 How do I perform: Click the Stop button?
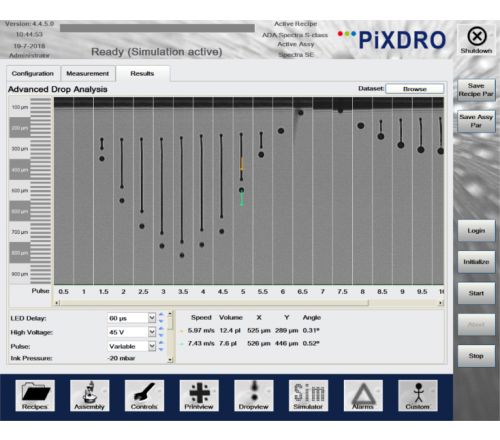tap(476, 356)
